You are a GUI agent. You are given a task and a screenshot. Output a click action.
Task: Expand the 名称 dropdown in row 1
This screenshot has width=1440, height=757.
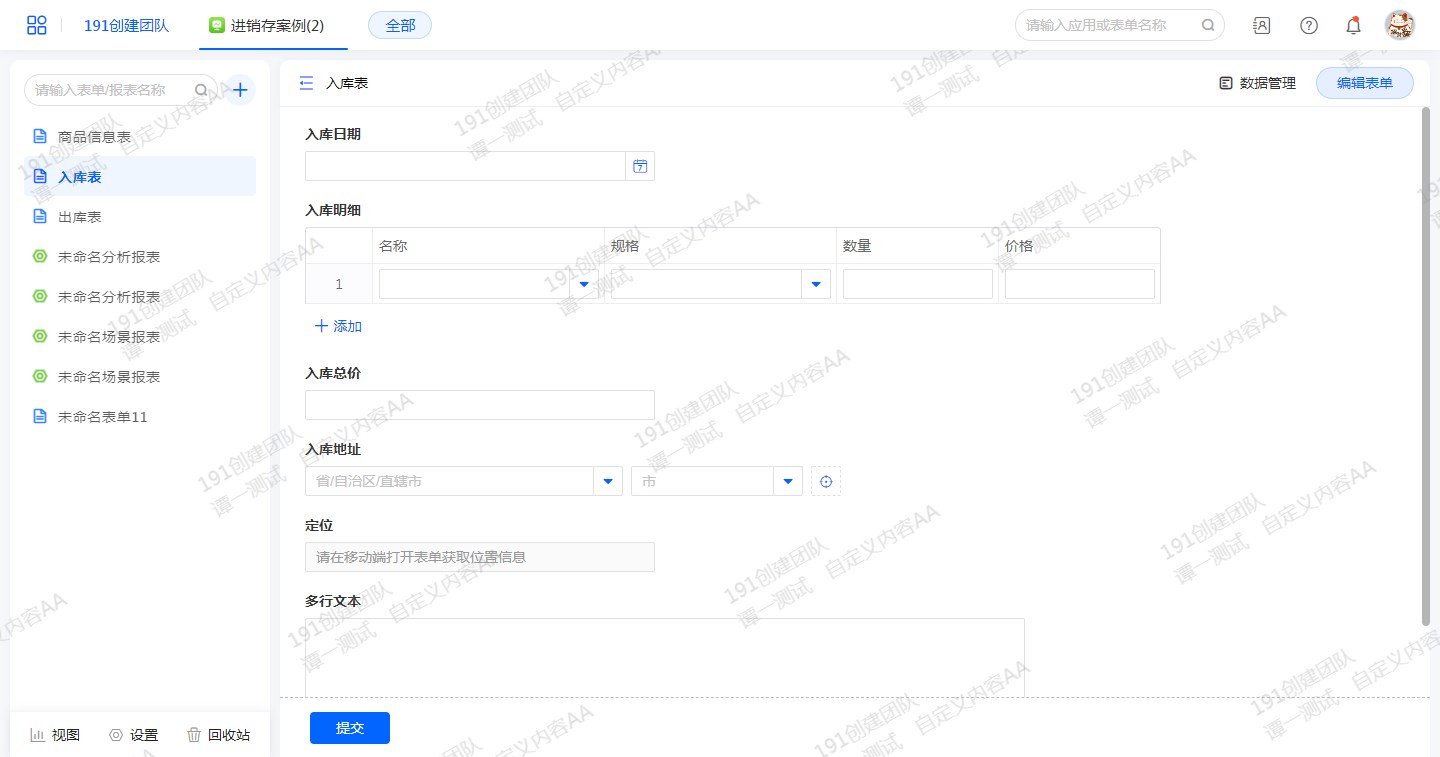pos(585,285)
